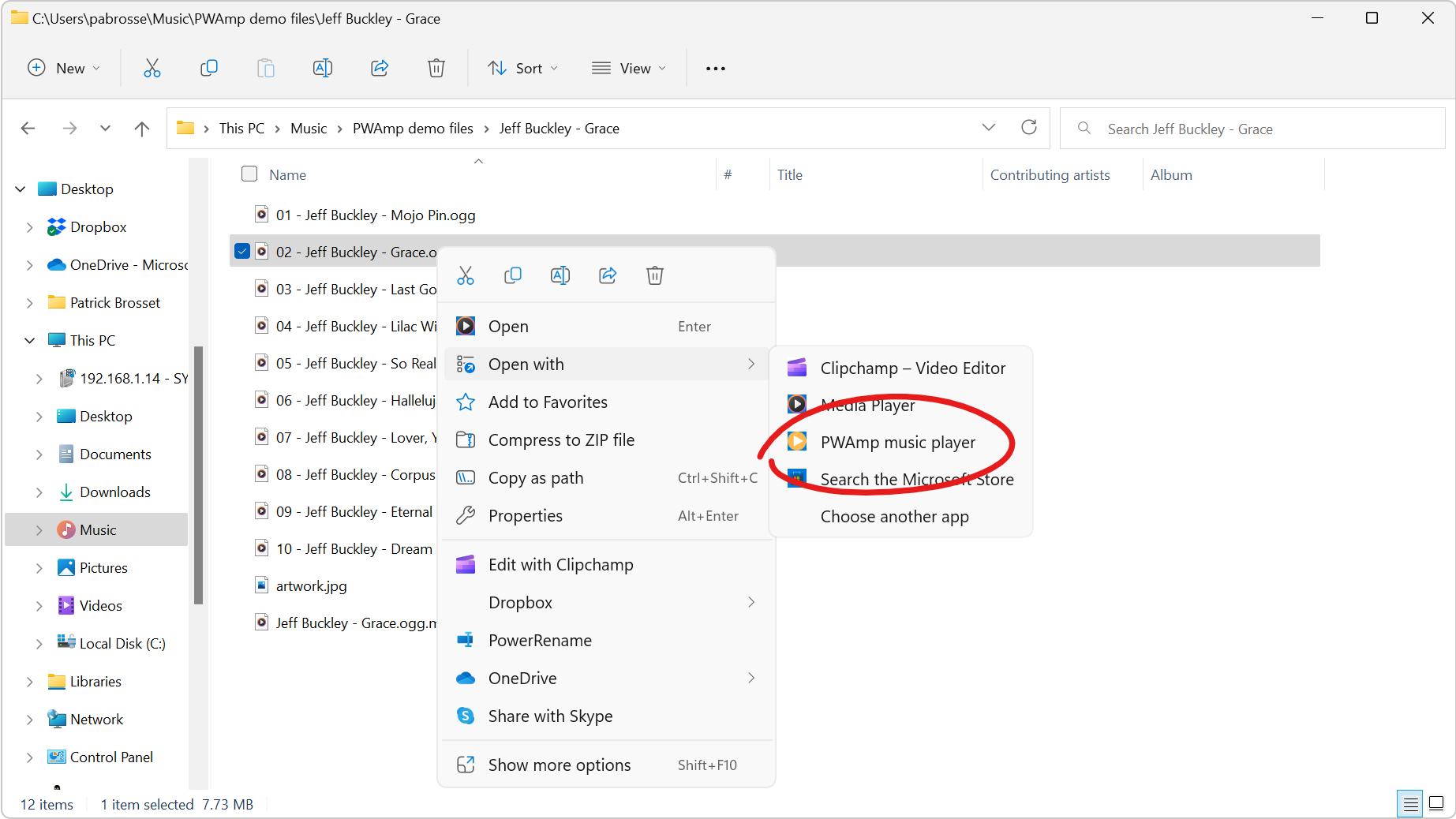This screenshot has height=819, width=1456.
Task: Go up one folder level
Action: (142, 129)
